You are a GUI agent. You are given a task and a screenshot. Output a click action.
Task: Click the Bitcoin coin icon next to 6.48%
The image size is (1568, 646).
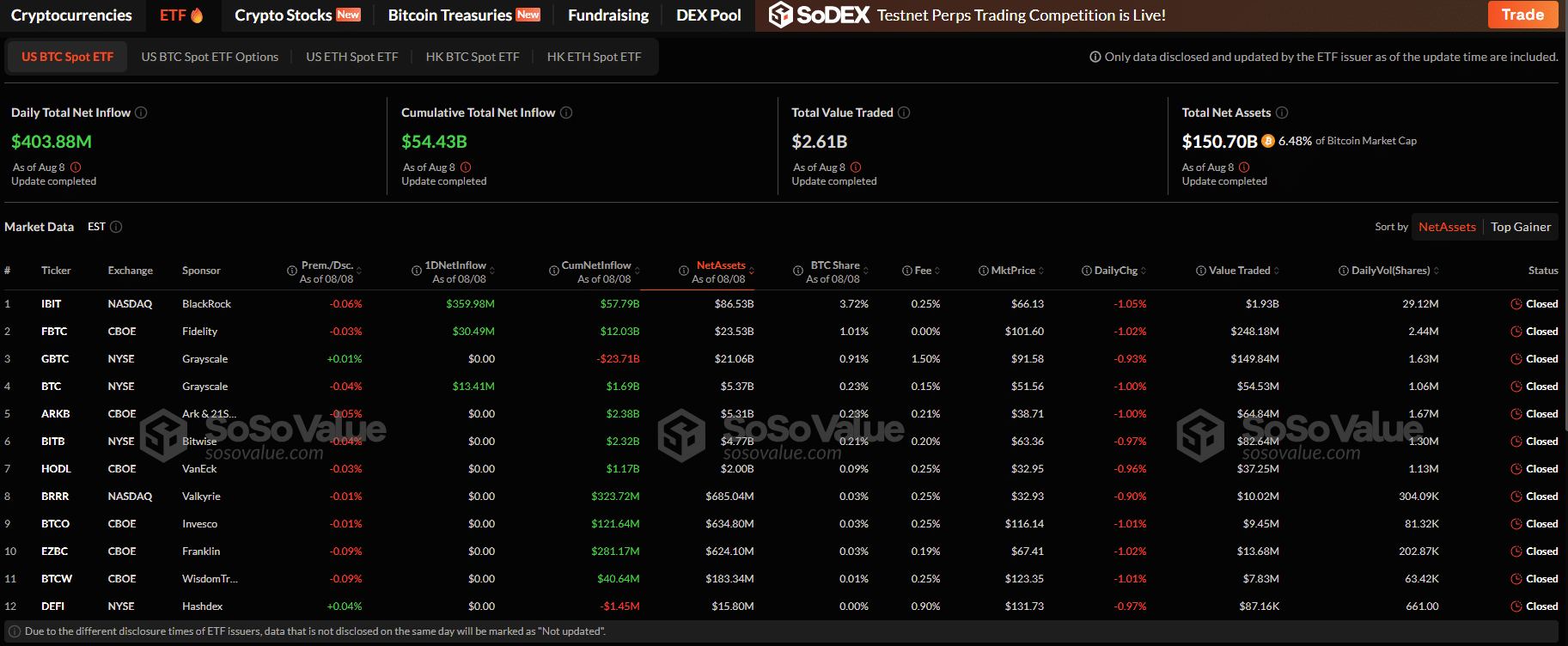click(1268, 141)
